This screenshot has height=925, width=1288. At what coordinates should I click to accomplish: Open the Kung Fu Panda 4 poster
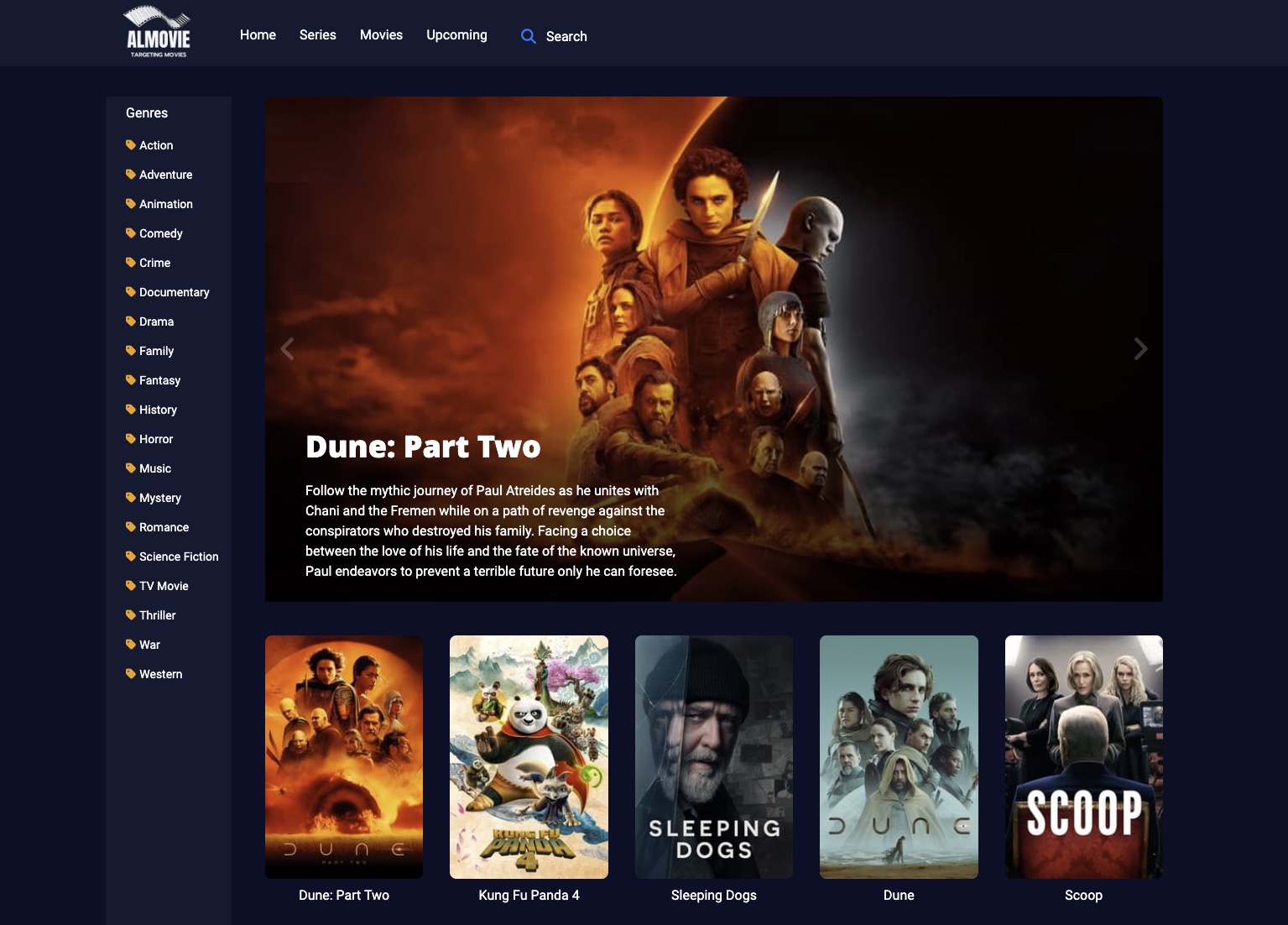click(x=529, y=757)
